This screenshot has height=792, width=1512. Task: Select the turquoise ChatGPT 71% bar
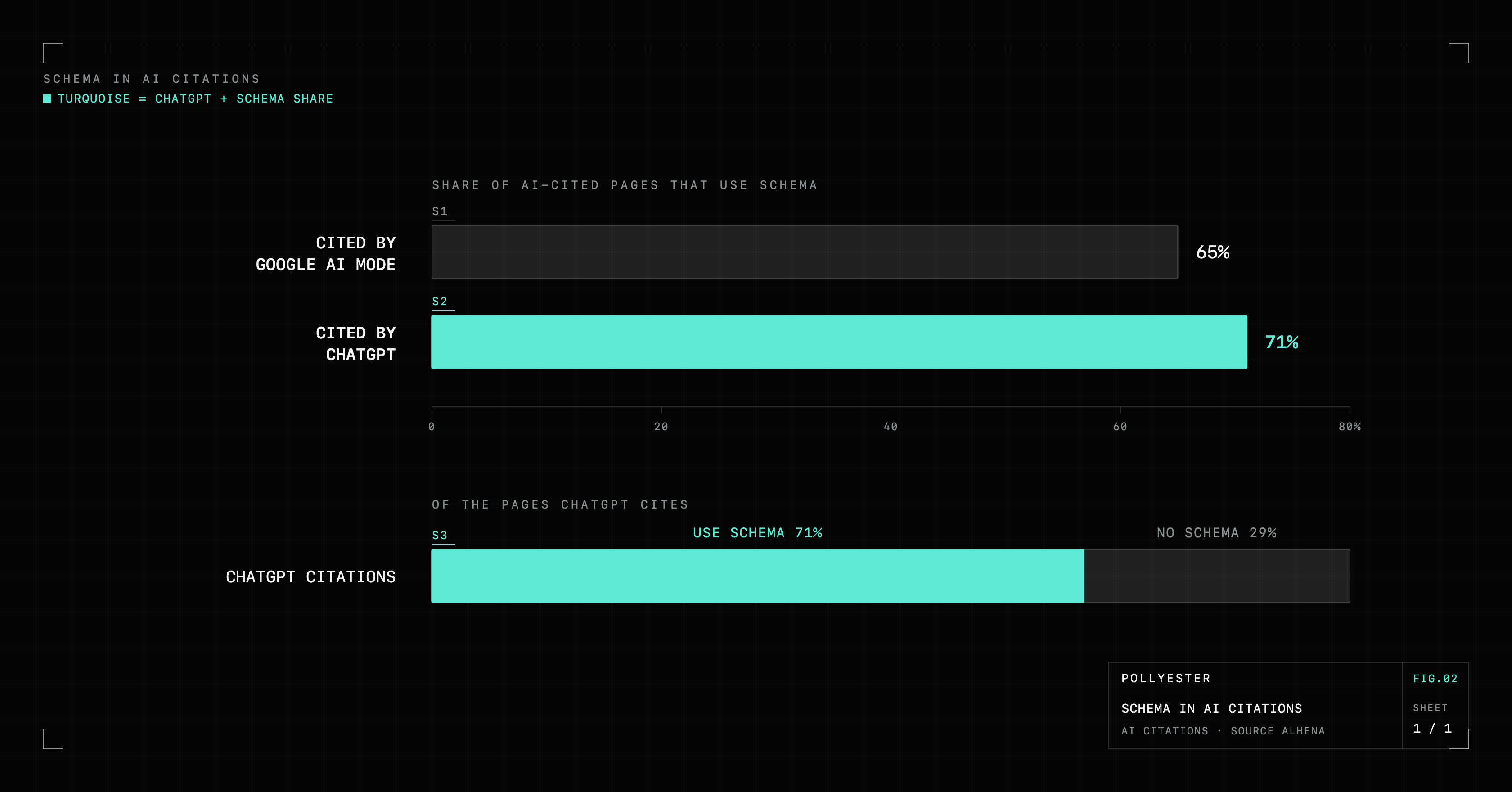(x=839, y=342)
